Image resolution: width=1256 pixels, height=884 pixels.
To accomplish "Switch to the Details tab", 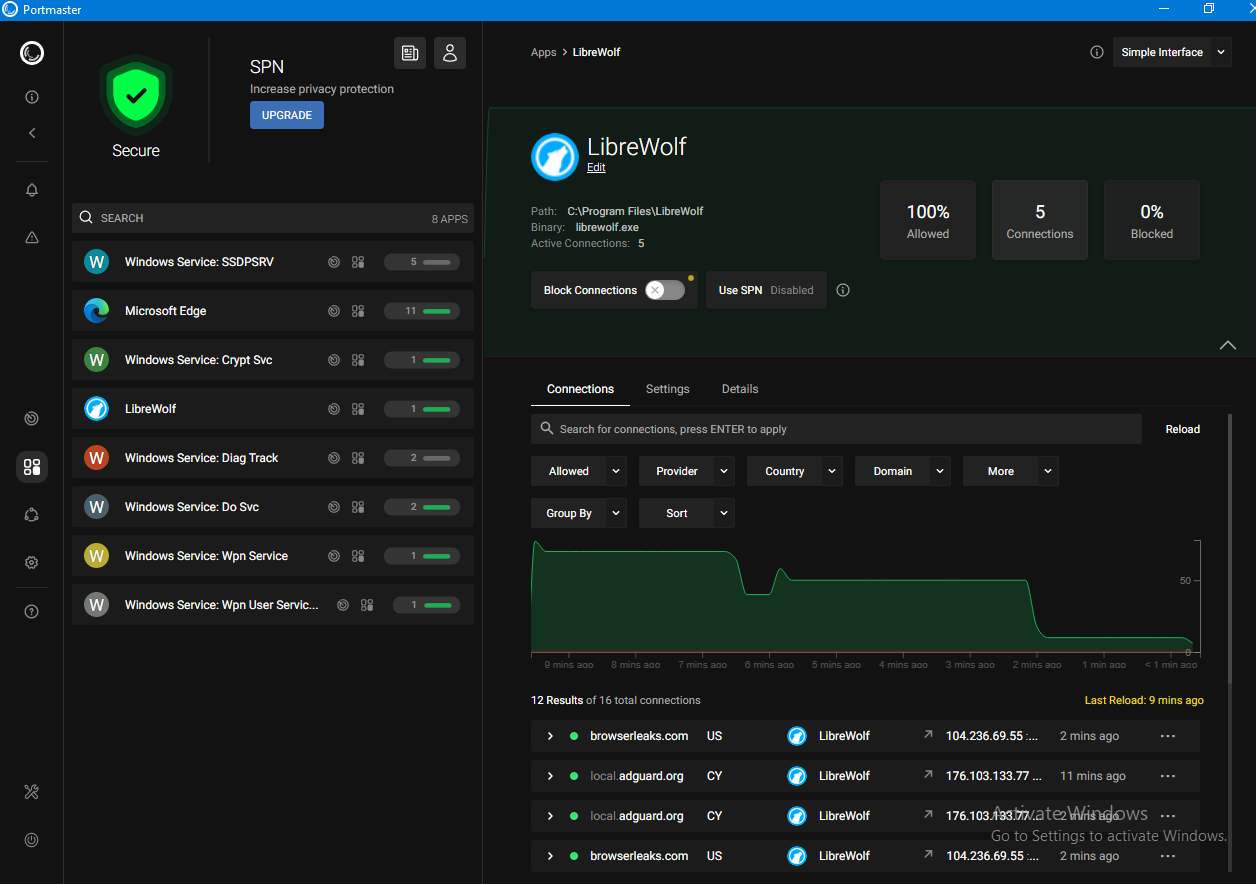I will tap(740, 389).
